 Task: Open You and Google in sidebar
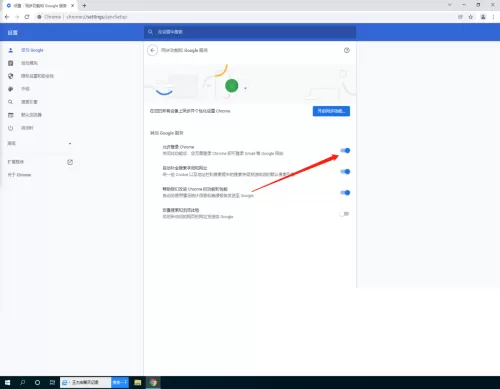click(x=32, y=50)
